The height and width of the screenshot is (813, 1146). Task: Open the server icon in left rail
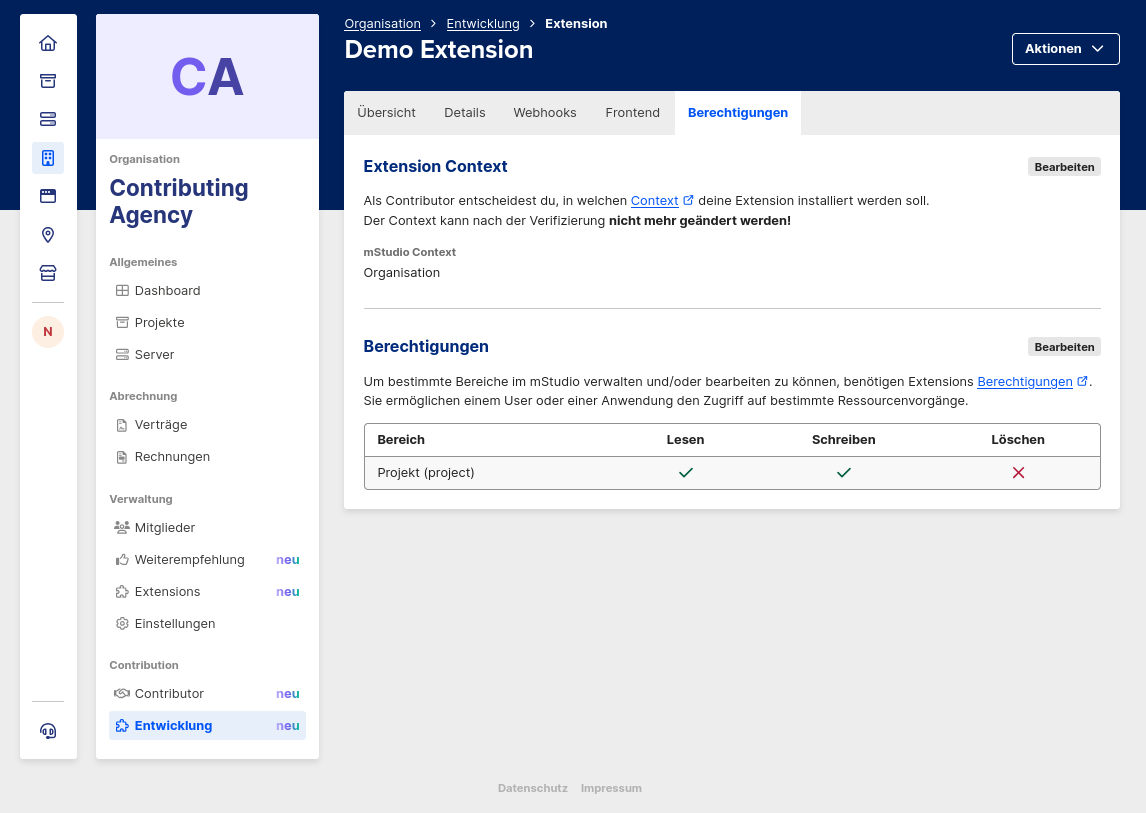[48, 119]
